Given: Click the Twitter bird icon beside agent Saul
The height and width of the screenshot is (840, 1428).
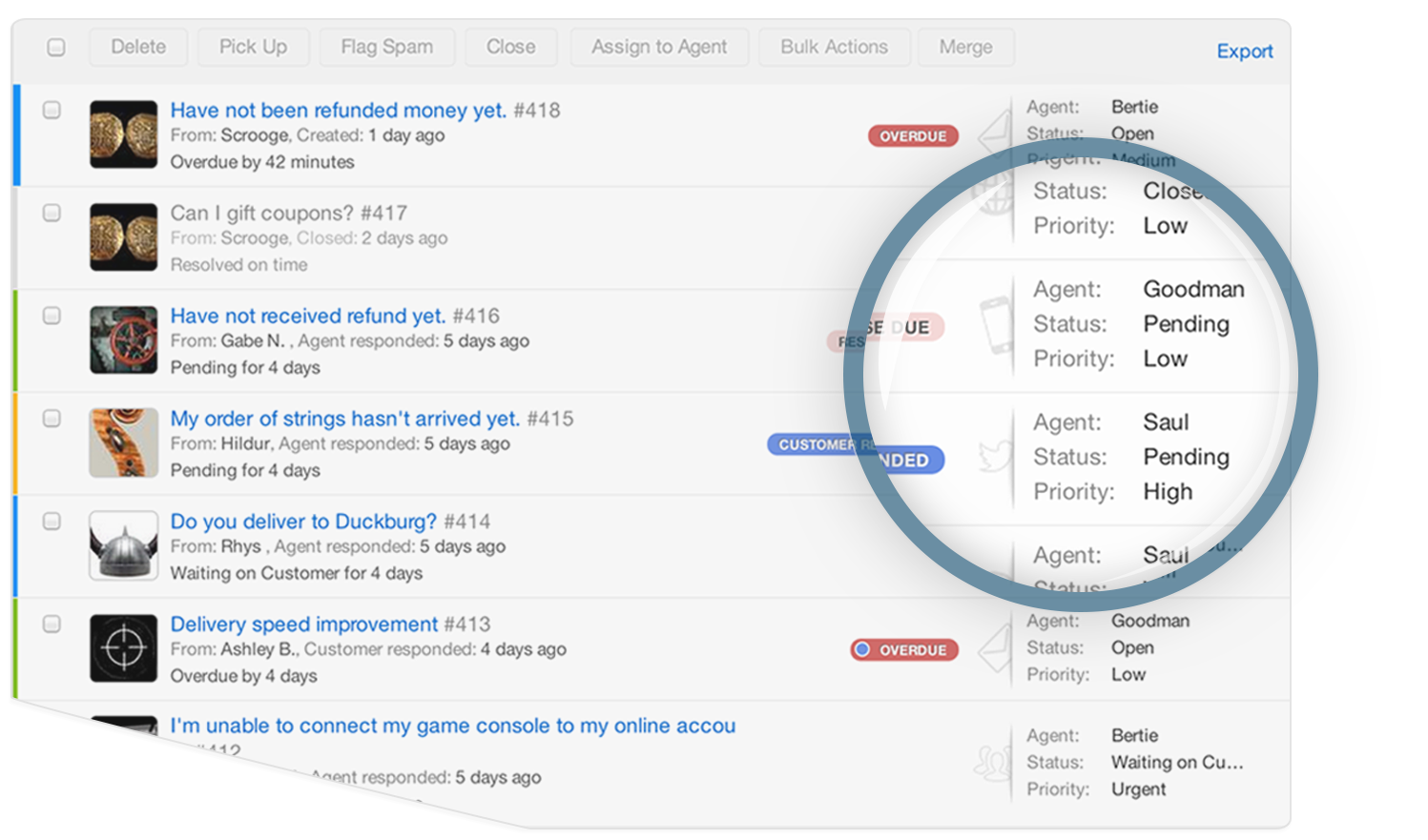Looking at the screenshot, I should (x=994, y=456).
